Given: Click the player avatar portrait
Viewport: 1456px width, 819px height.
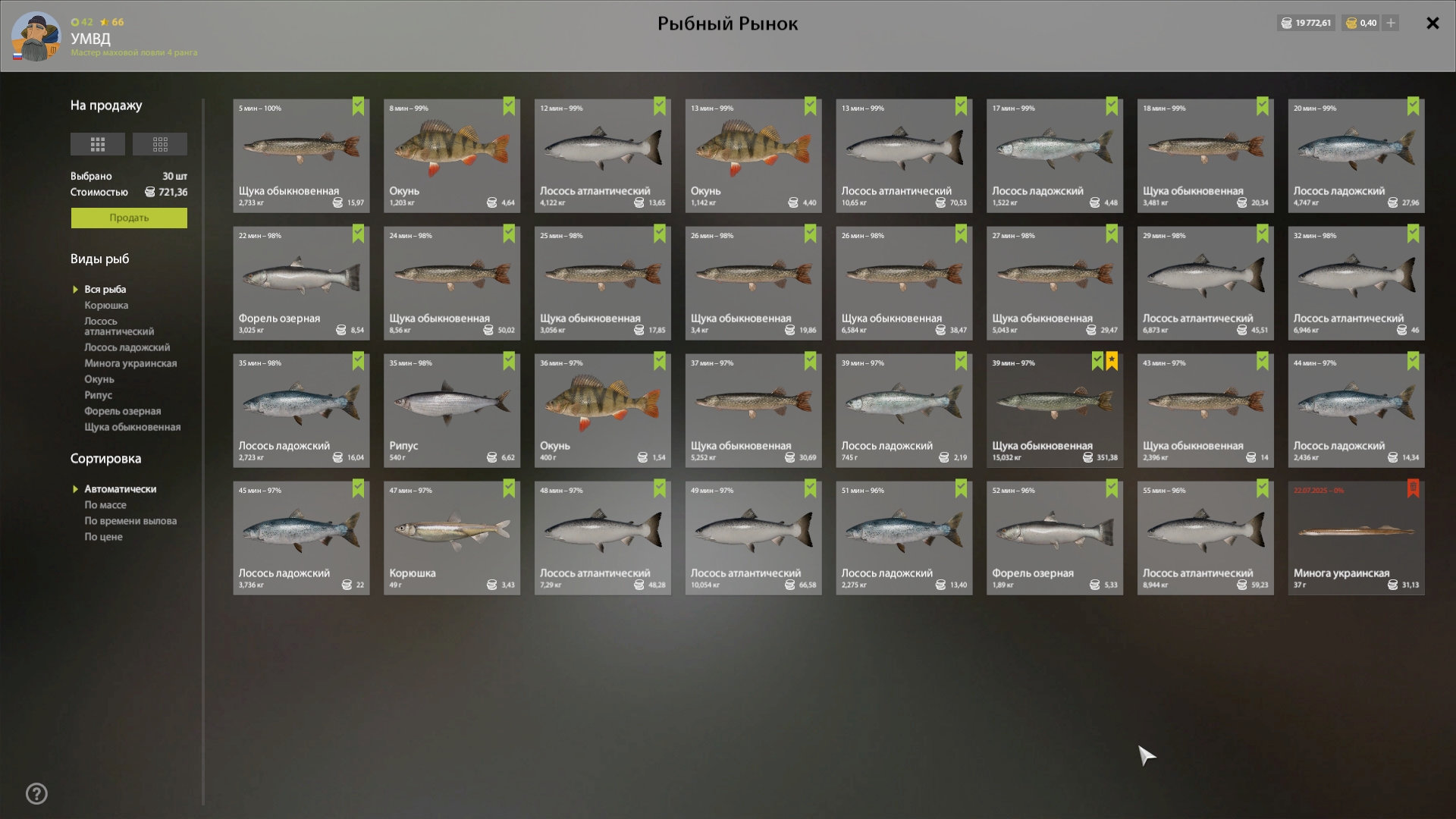Looking at the screenshot, I should click(36, 36).
